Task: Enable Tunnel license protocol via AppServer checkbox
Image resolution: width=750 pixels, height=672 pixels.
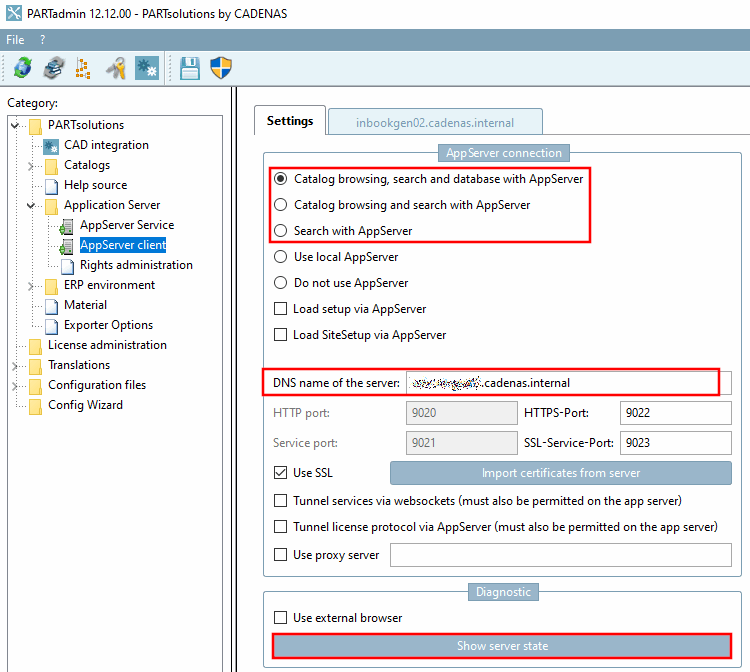Action: coord(281,527)
